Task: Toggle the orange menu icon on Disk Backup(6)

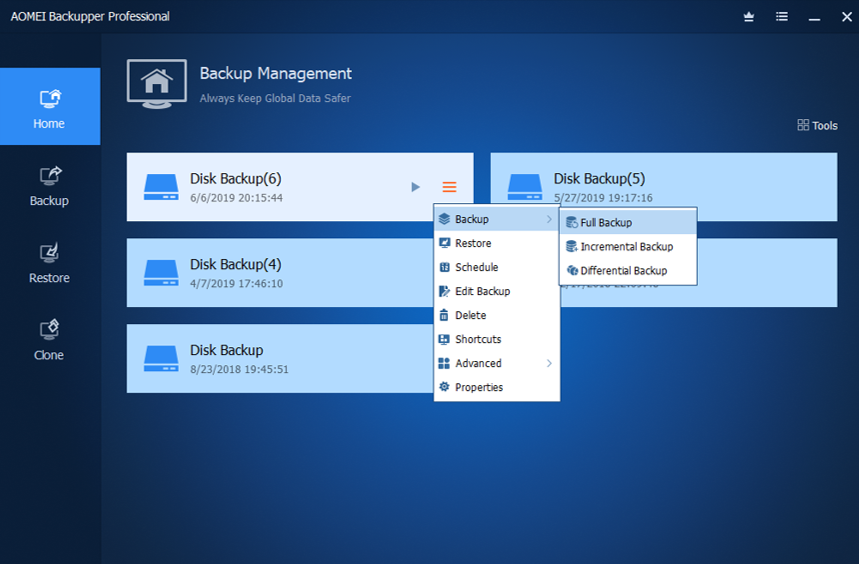Action: tap(449, 187)
